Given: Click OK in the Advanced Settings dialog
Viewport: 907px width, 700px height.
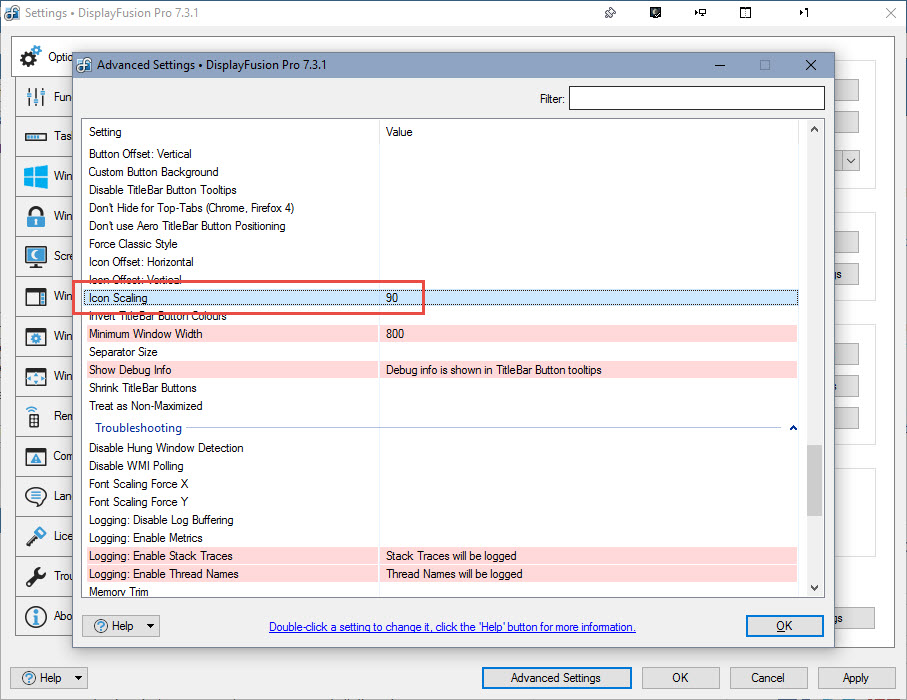Looking at the screenshot, I should pos(784,626).
